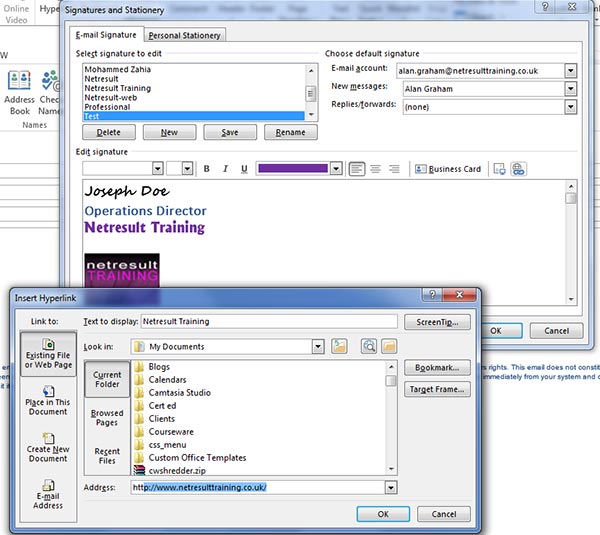Click the signature list scrollbar down arrow
The height and width of the screenshot is (535, 600).
point(311,114)
